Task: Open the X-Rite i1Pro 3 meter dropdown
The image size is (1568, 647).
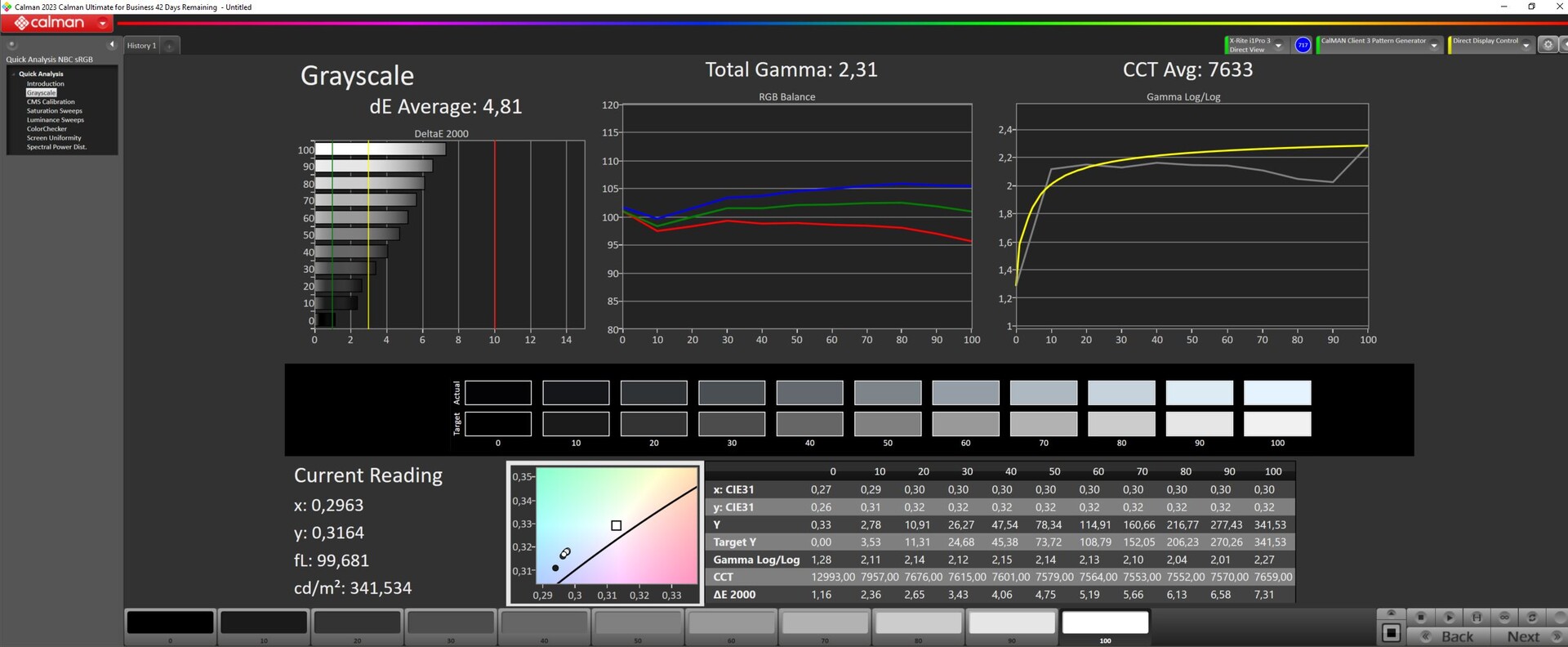Action: click(1278, 46)
